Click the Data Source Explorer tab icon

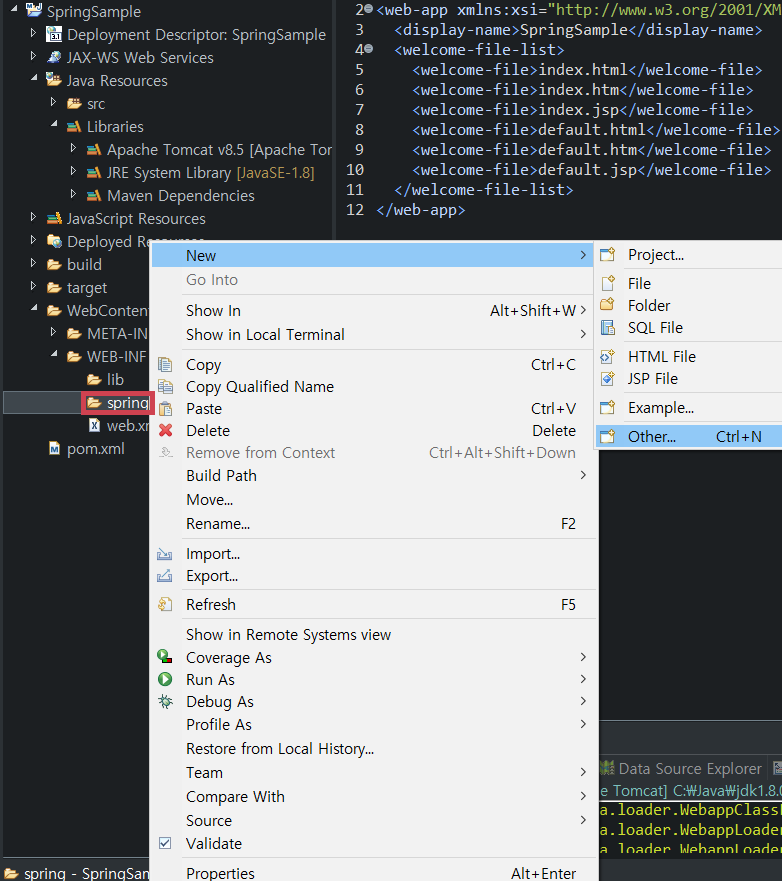click(607, 768)
